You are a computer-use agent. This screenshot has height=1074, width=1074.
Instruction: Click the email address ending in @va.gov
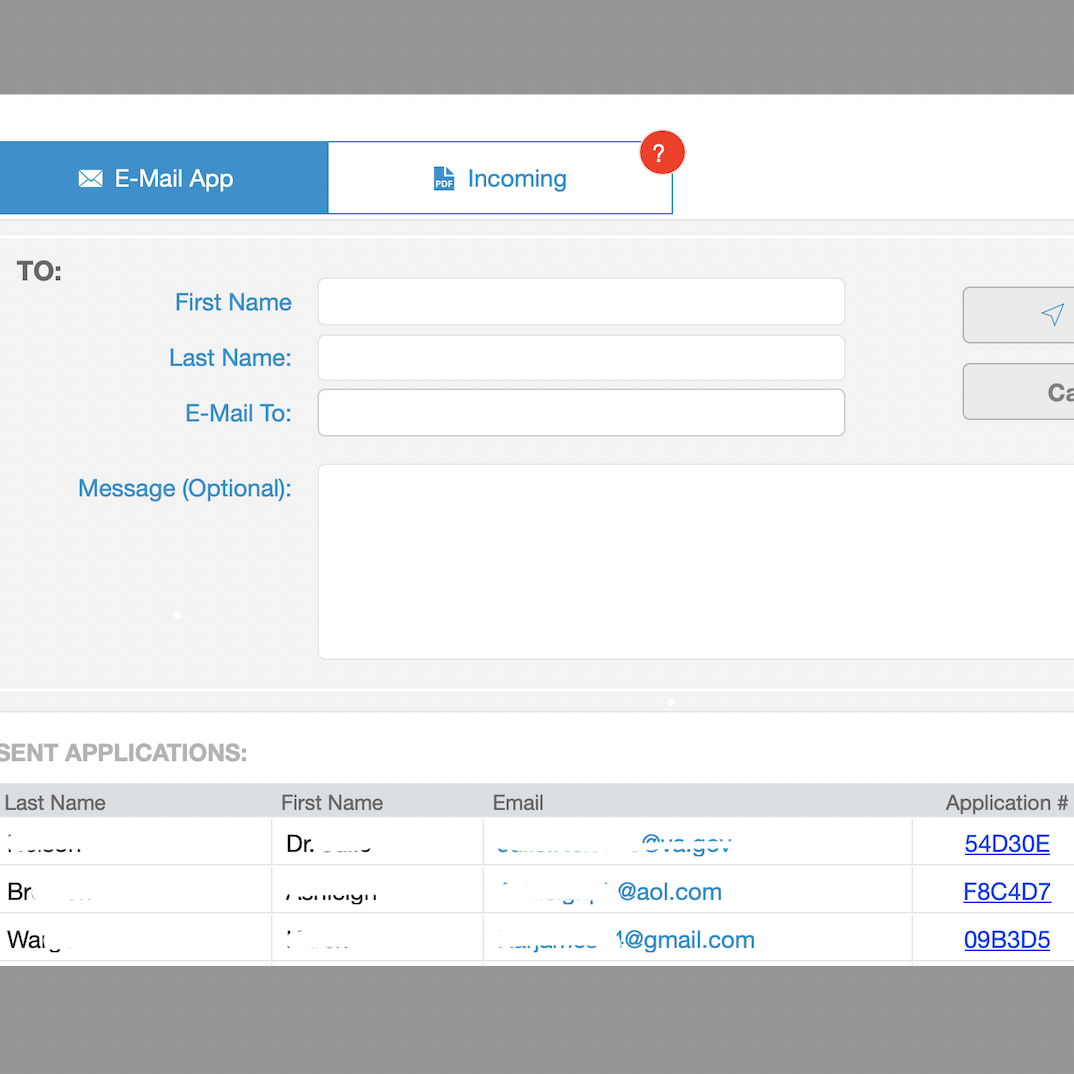coord(614,844)
